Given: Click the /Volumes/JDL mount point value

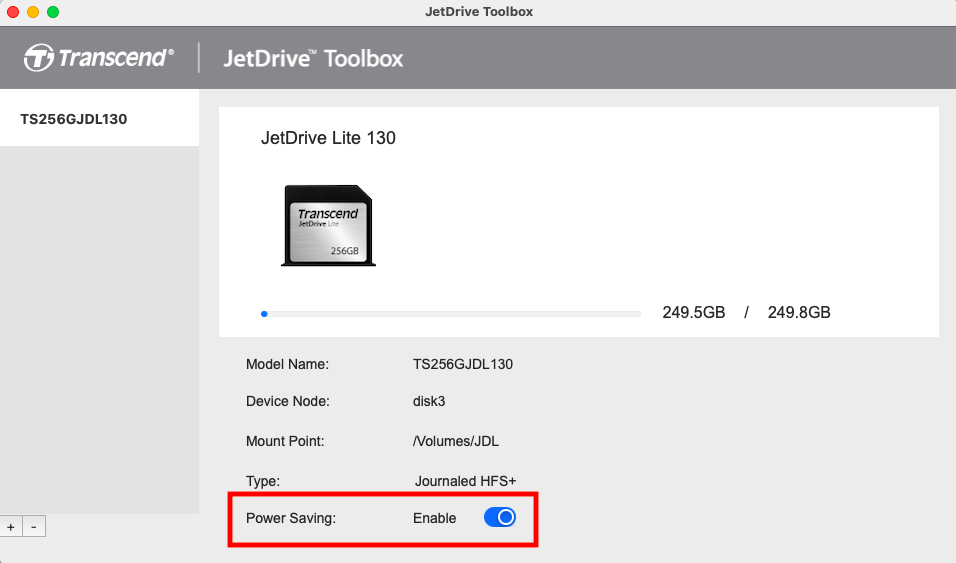Looking at the screenshot, I should pos(455,441).
